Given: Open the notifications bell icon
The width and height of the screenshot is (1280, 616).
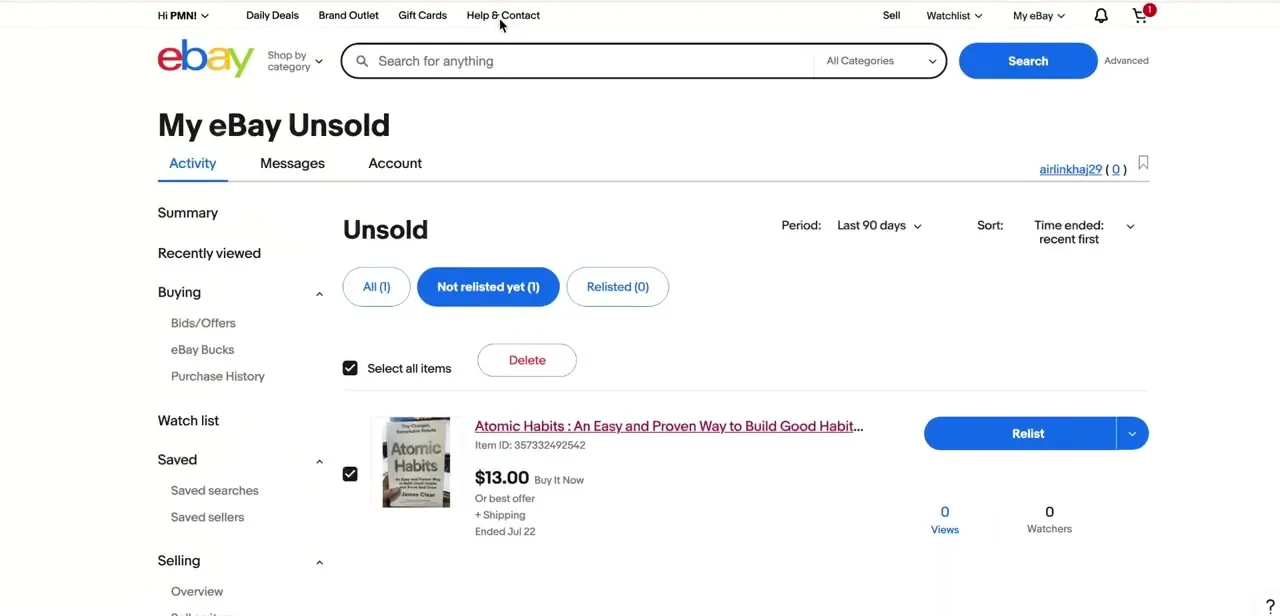Looking at the screenshot, I should (1101, 16).
